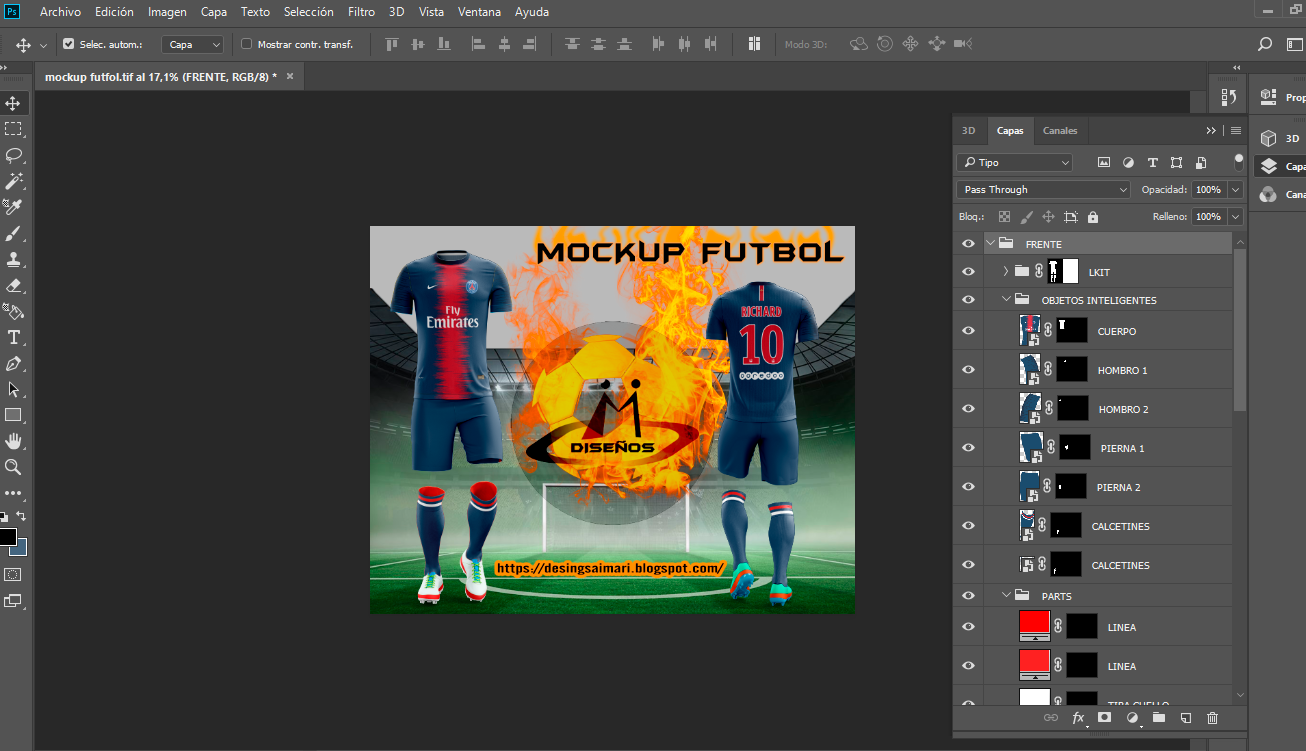Hide the CUERPO layer
The image size is (1306, 751).
tap(967, 331)
